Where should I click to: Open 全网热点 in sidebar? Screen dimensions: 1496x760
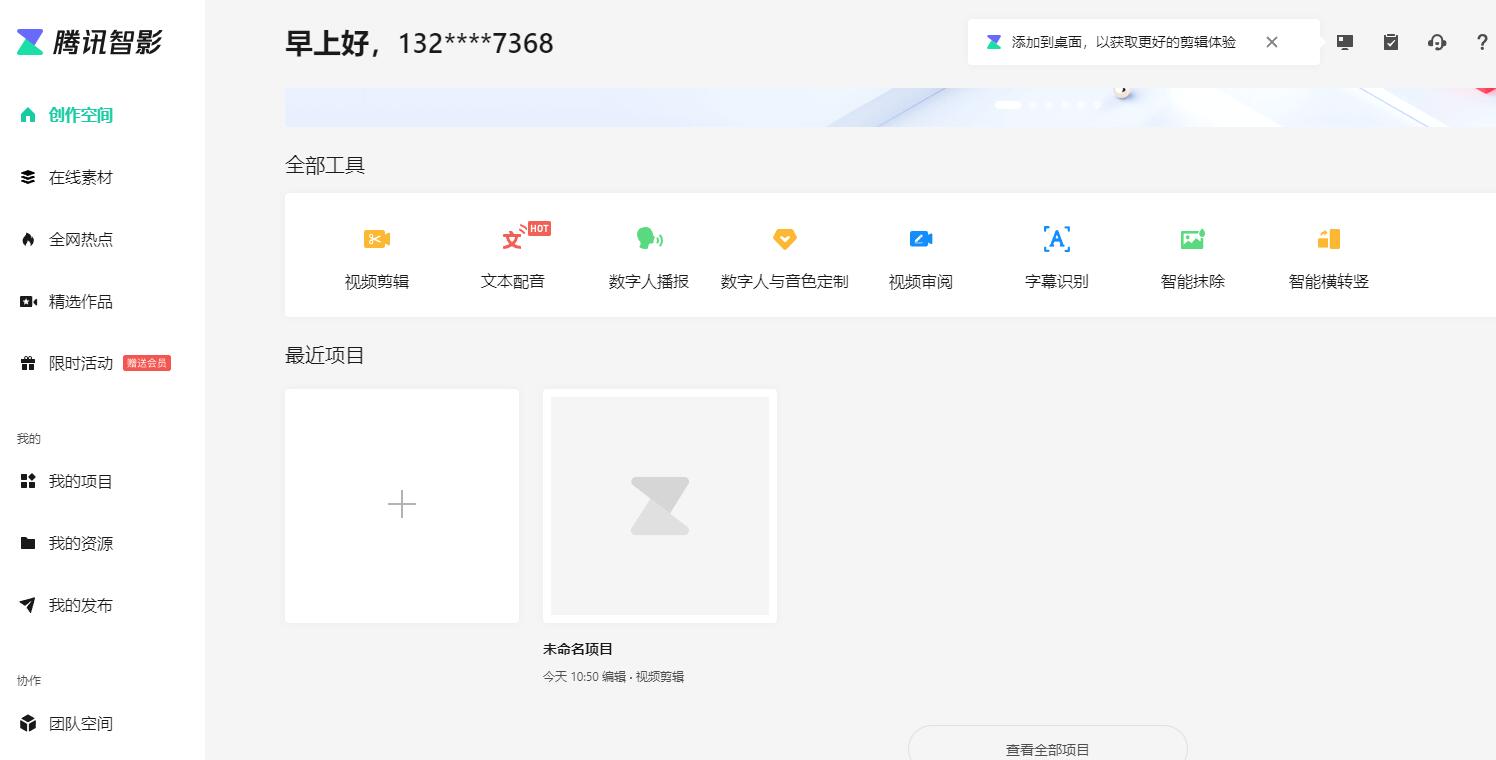[81, 239]
